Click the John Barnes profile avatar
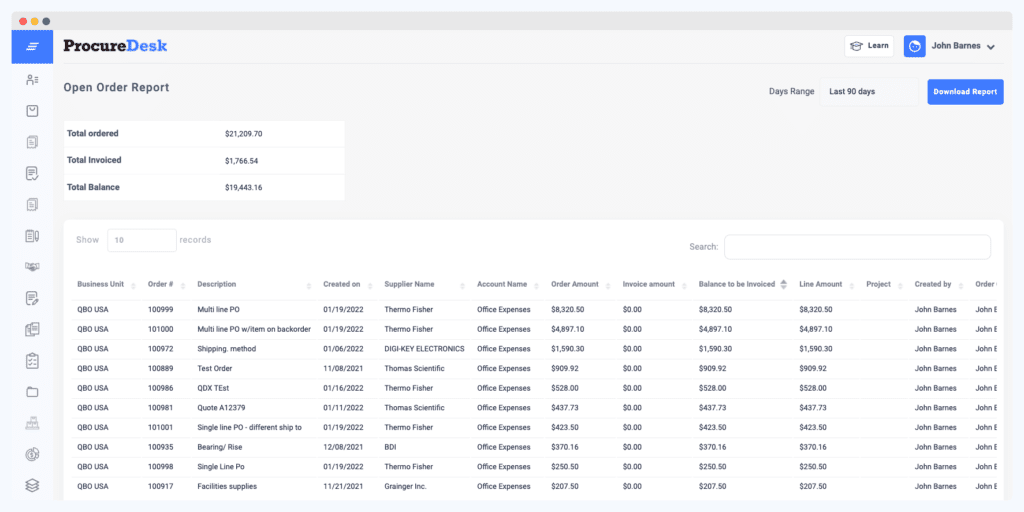This screenshot has height=512, width=1024. 914,46
